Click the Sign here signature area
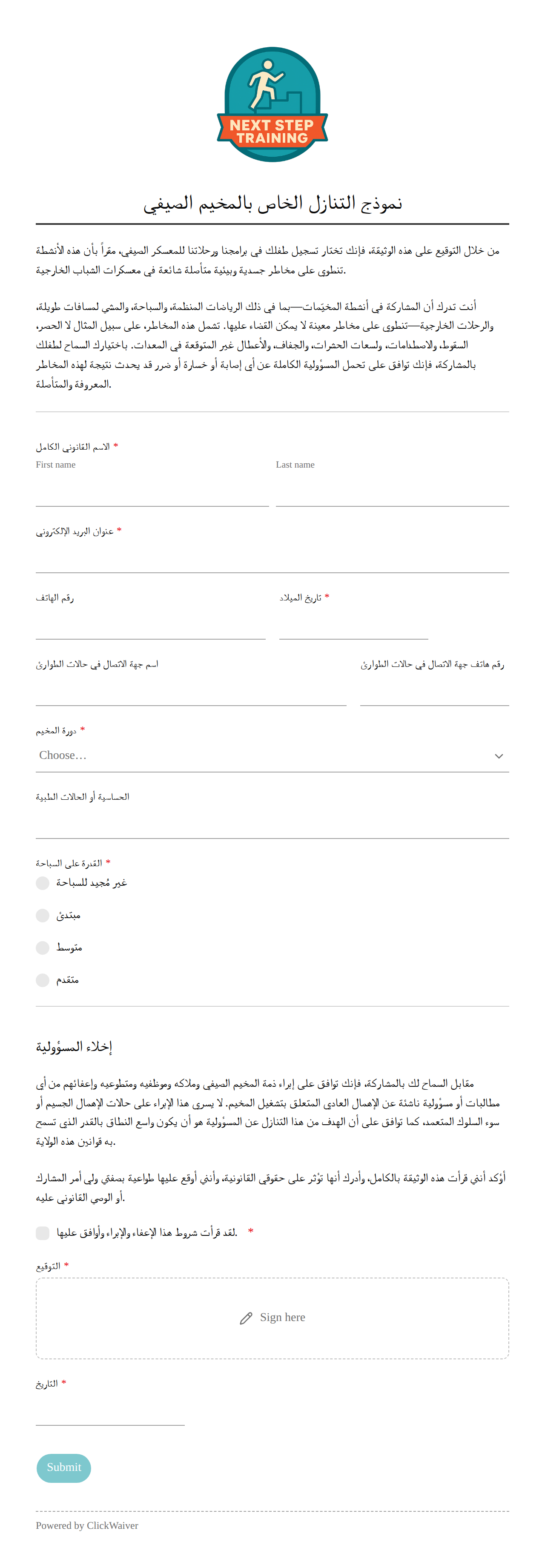545x1568 pixels. click(x=272, y=1318)
